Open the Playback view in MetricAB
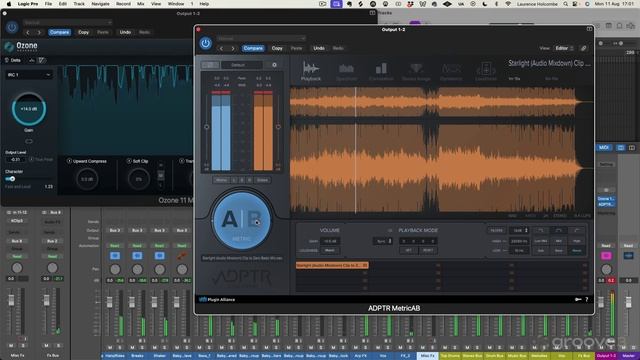The image size is (640, 360). (311, 71)
